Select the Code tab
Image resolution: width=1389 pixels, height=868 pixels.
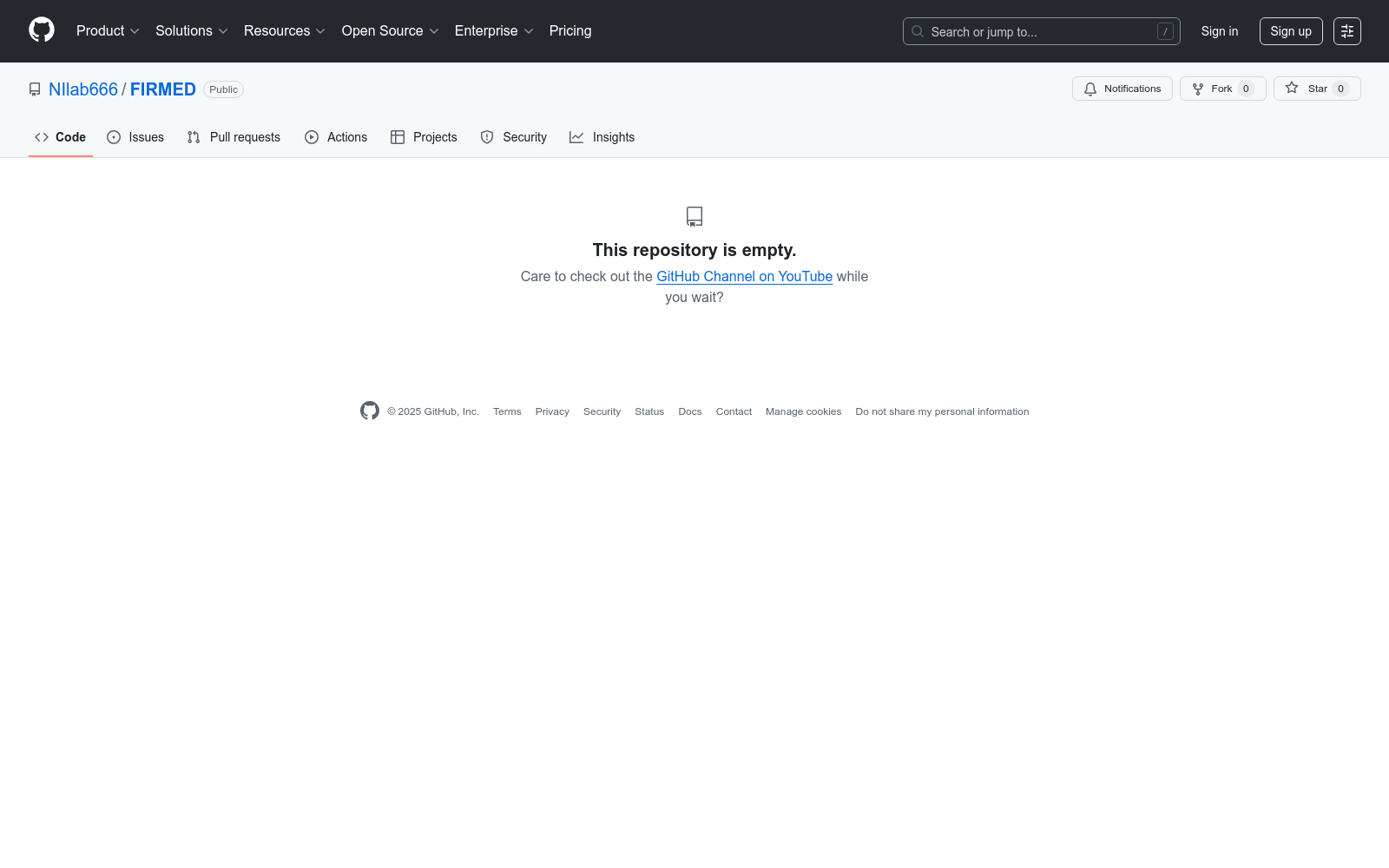click(61, 137)
